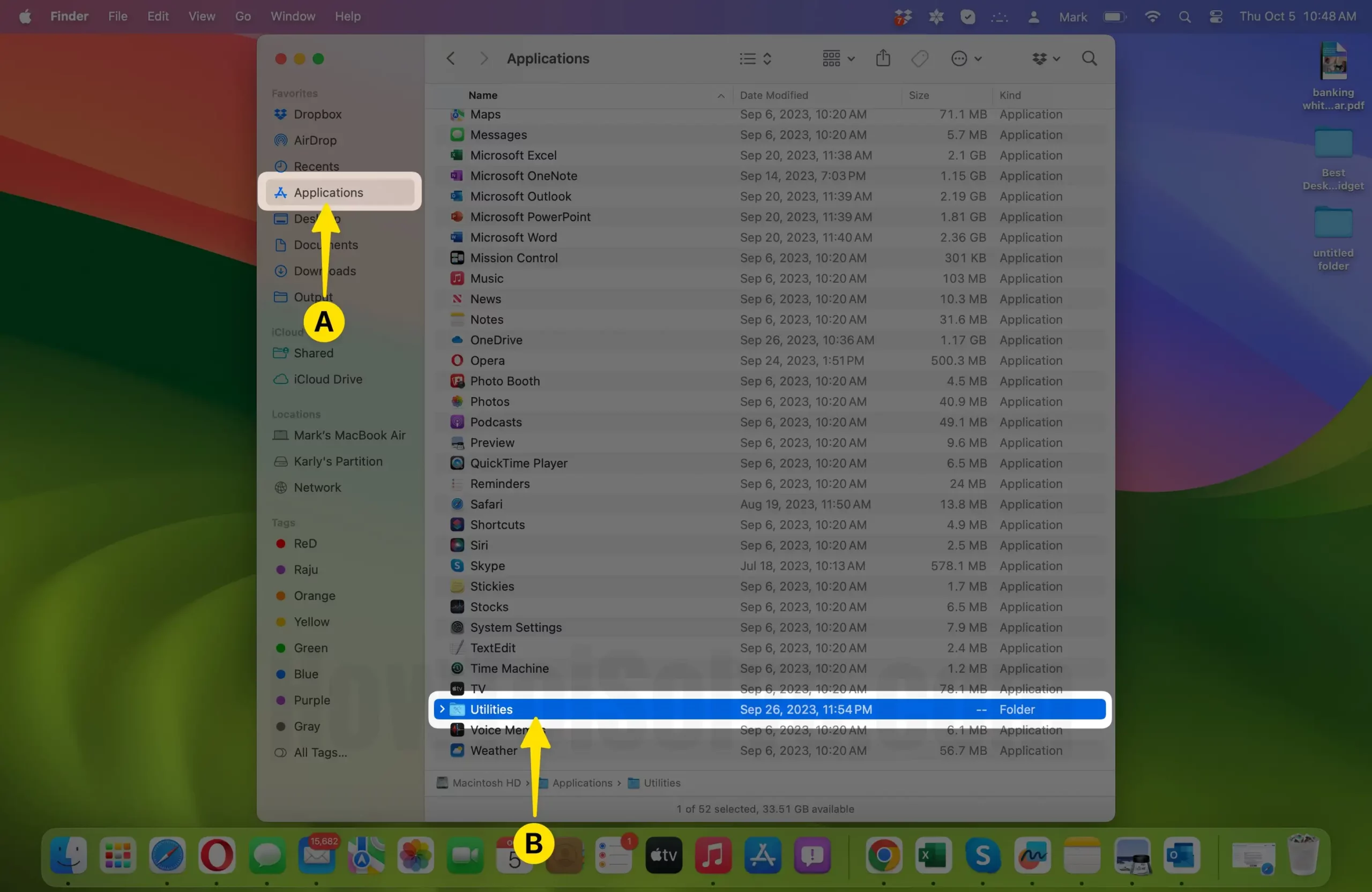Open Dropbox in the Finder sidebar
This screenshot has width=1372, height=892.
[x=317, y=114]
